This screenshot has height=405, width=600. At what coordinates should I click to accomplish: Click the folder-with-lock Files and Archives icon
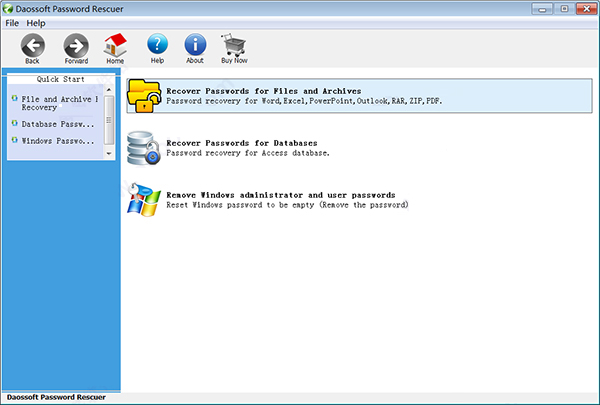(x=144, y=96)
